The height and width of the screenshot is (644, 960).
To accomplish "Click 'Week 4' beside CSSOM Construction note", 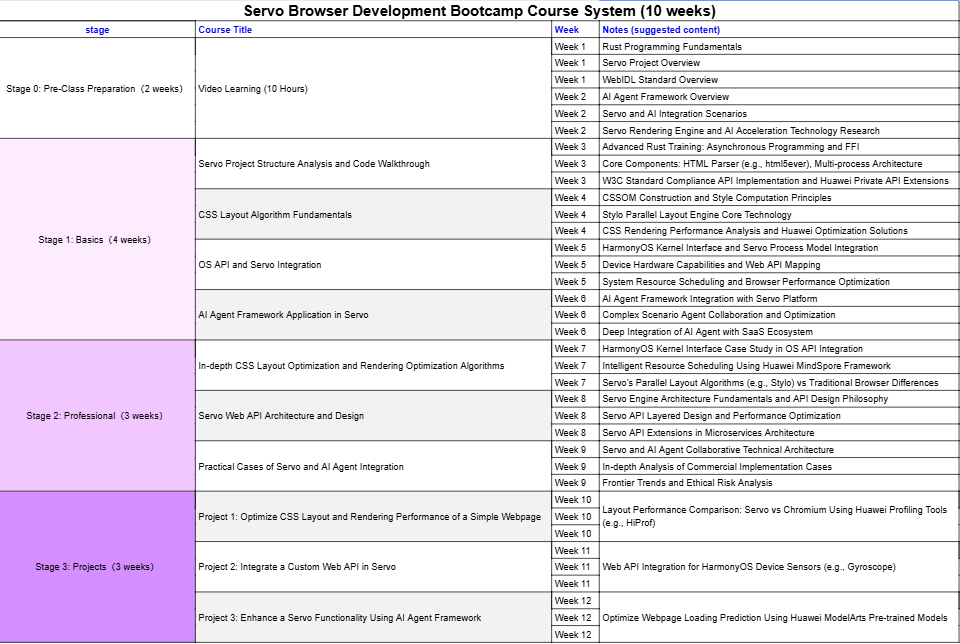I will [x=576, y=198].
